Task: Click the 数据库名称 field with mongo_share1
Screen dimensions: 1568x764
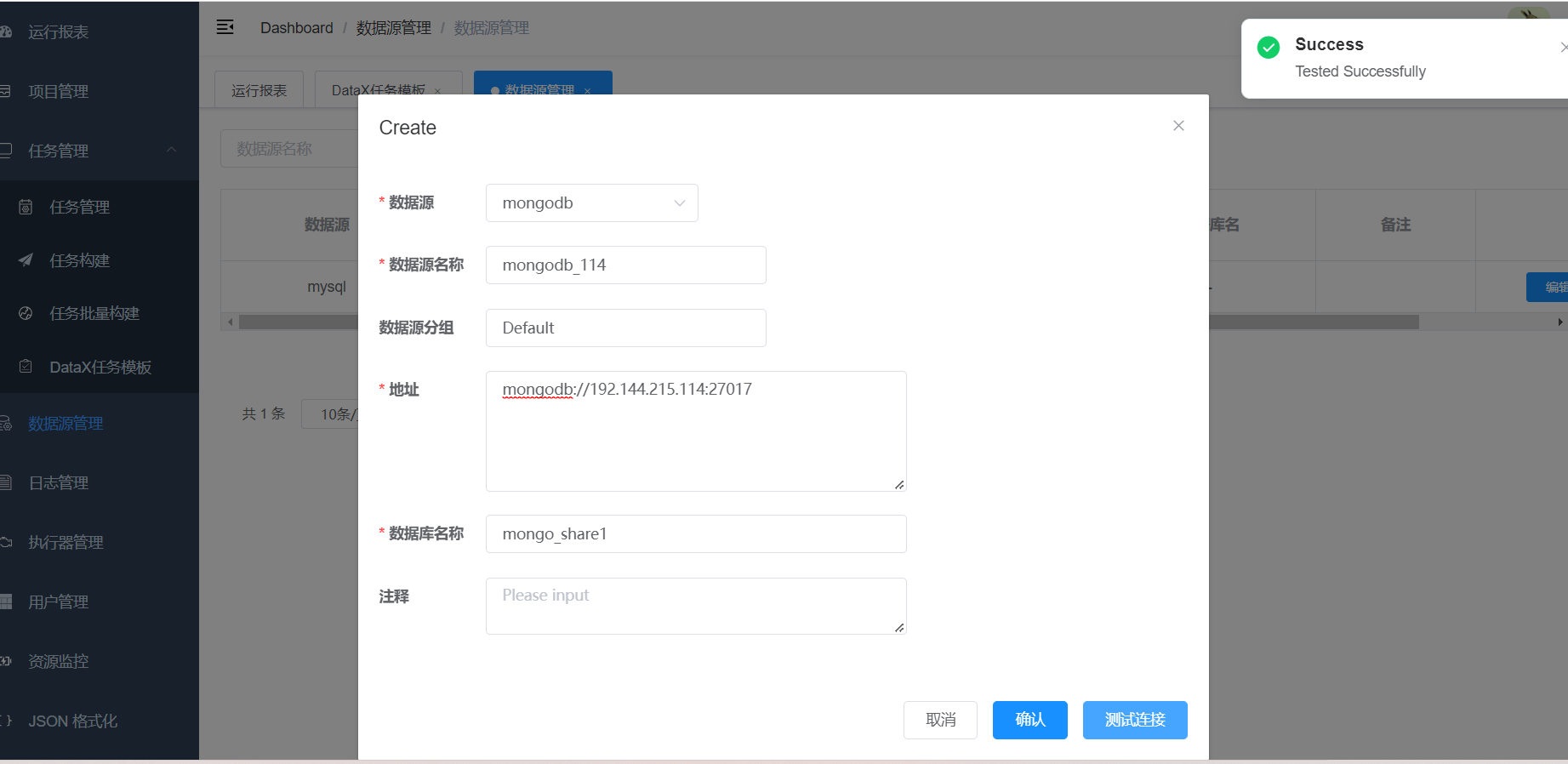Action: tap(696, 534)
